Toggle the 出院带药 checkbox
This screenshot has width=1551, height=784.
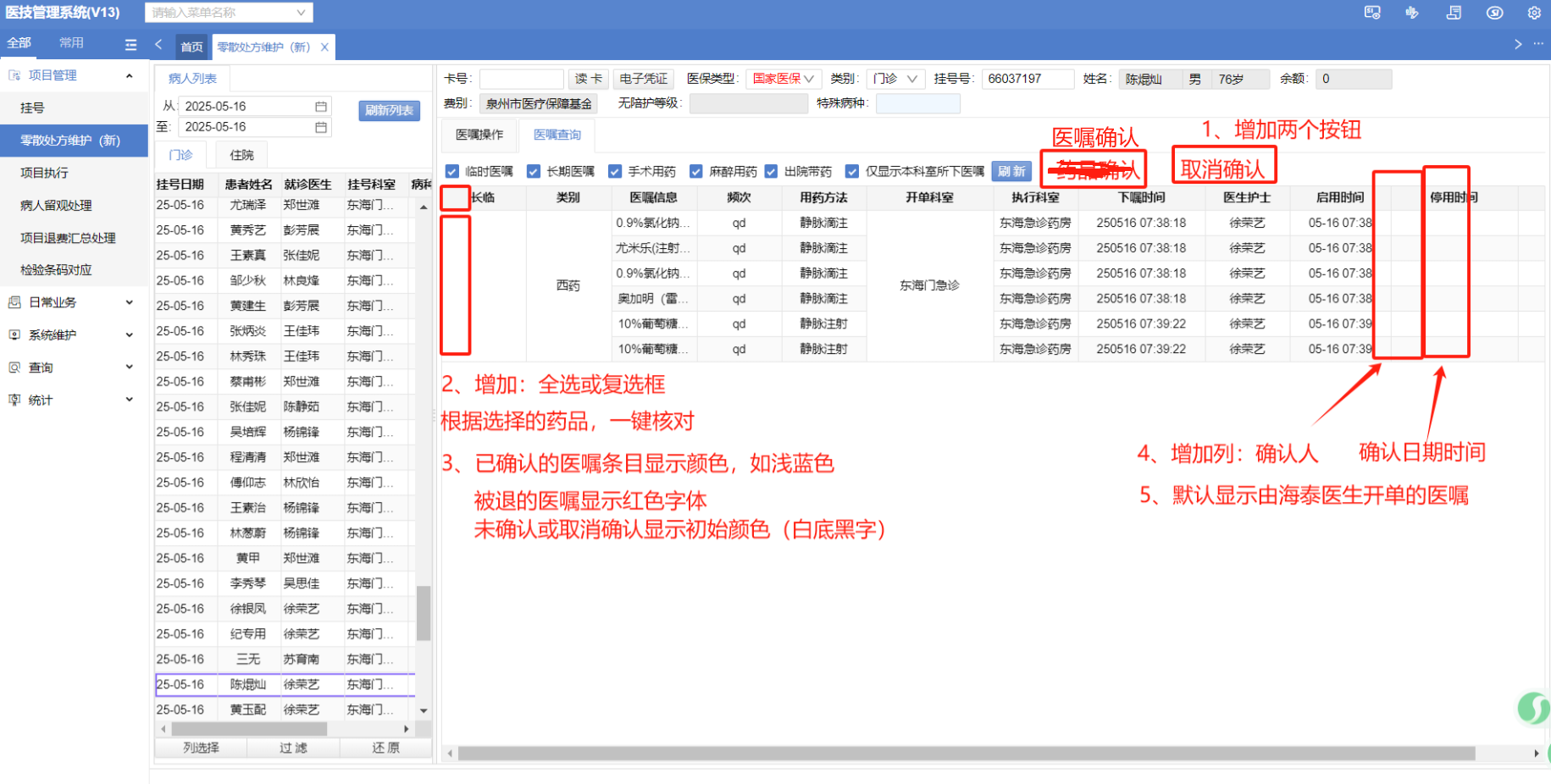[771, 171]
